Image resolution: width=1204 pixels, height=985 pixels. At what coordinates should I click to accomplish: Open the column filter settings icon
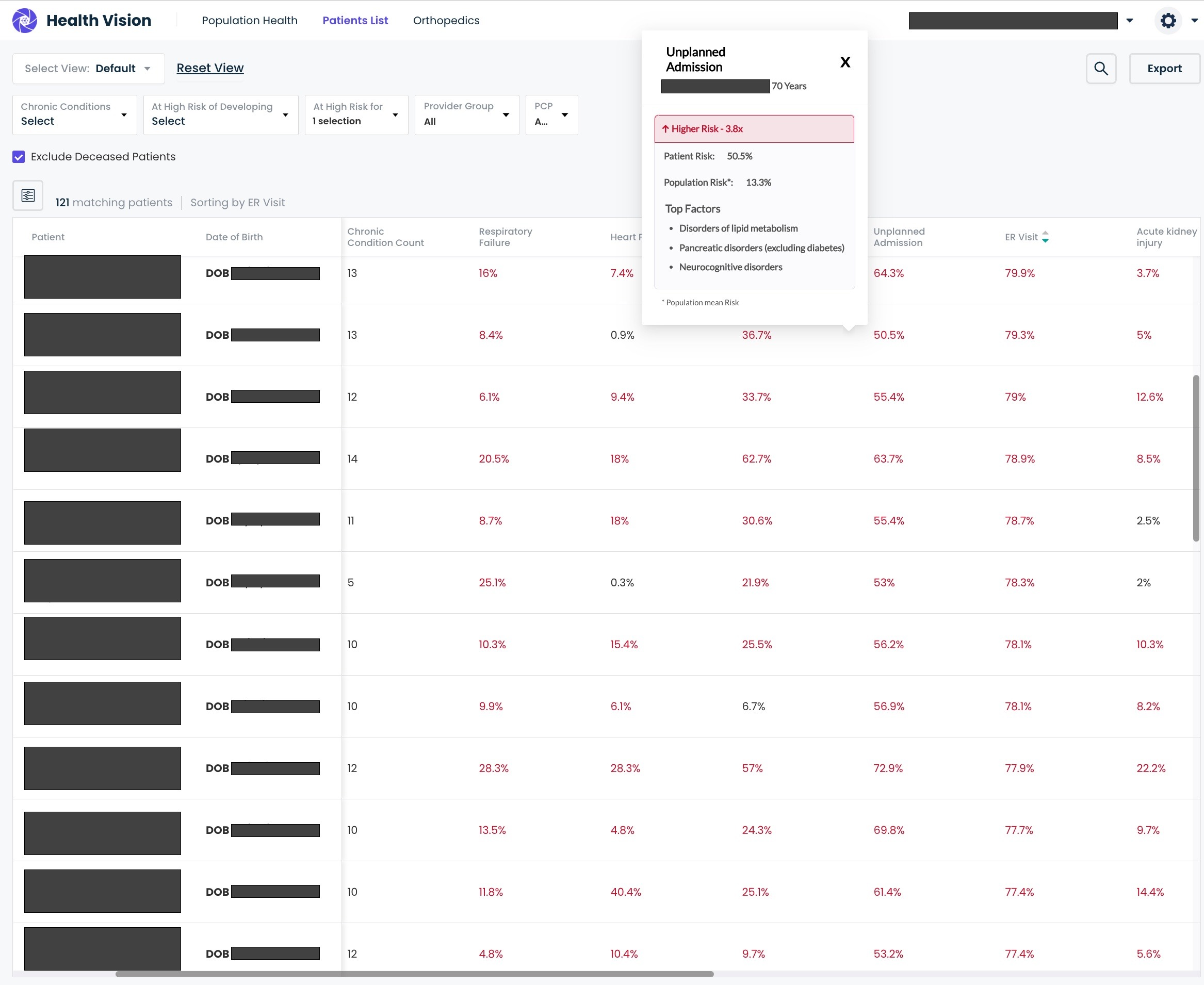click(x=28, y=196)
